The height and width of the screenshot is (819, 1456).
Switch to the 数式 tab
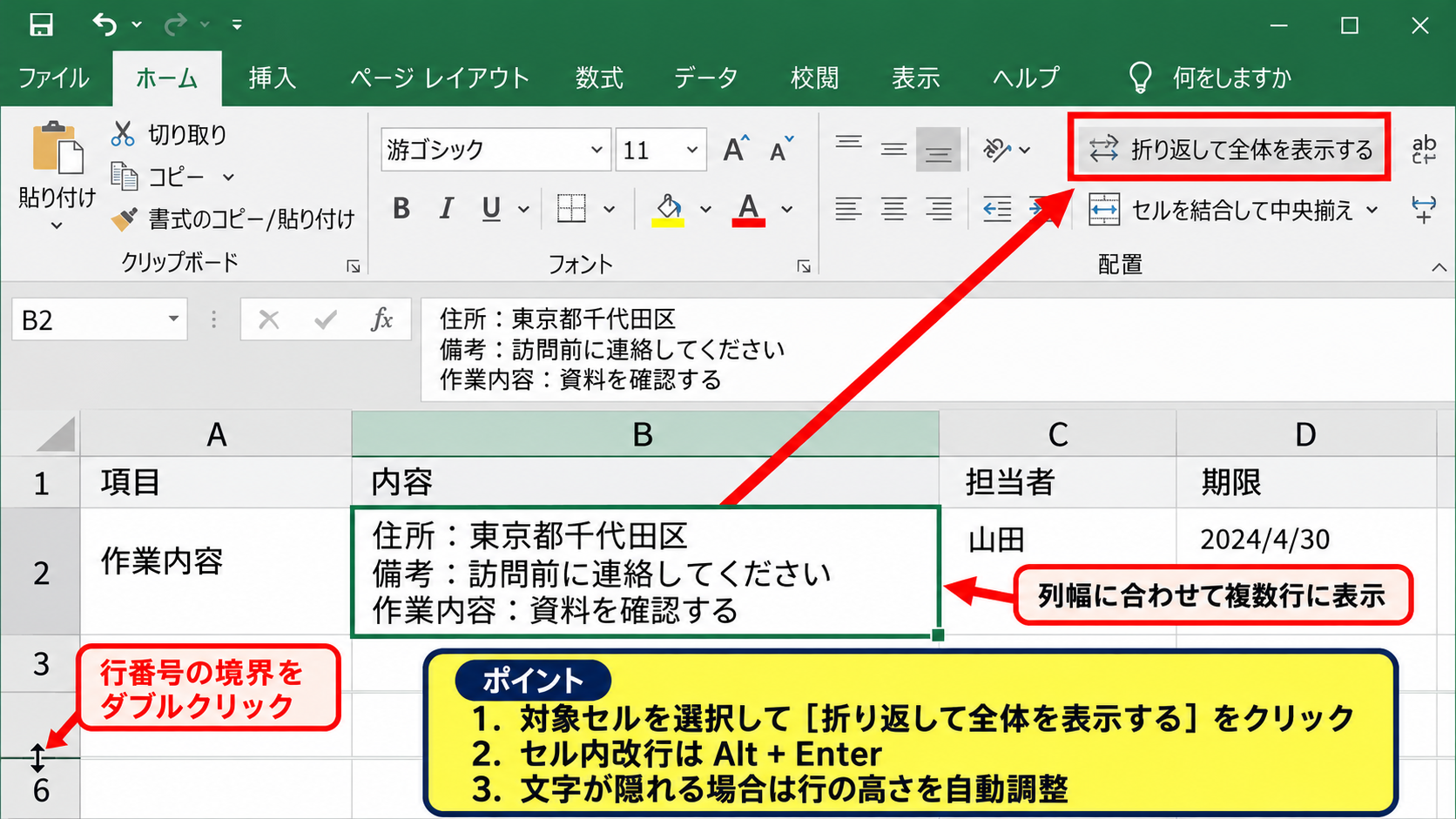click(x=599, y=78)
